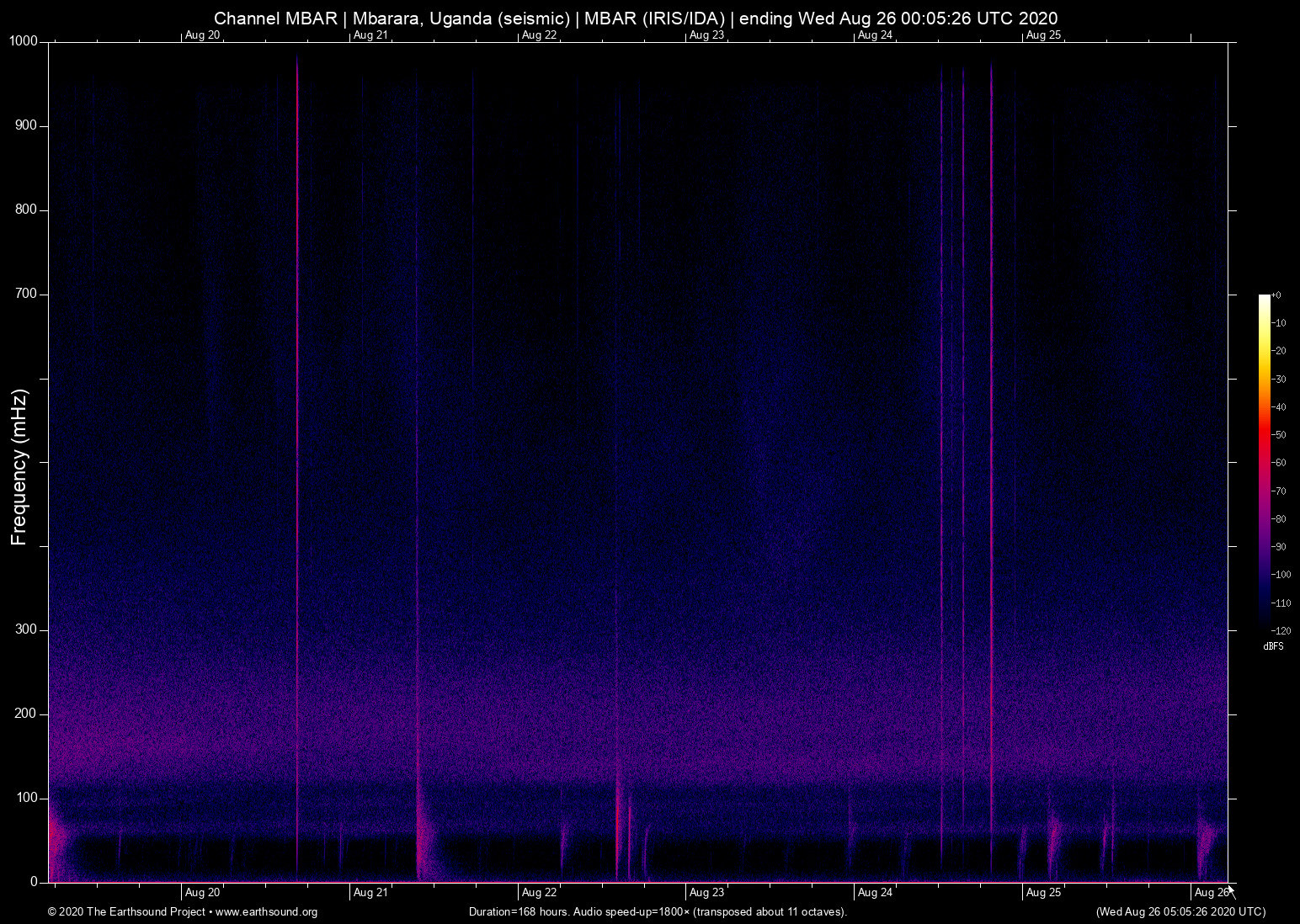Click the dBFS unit label under the color scale

coord(1273,646)
